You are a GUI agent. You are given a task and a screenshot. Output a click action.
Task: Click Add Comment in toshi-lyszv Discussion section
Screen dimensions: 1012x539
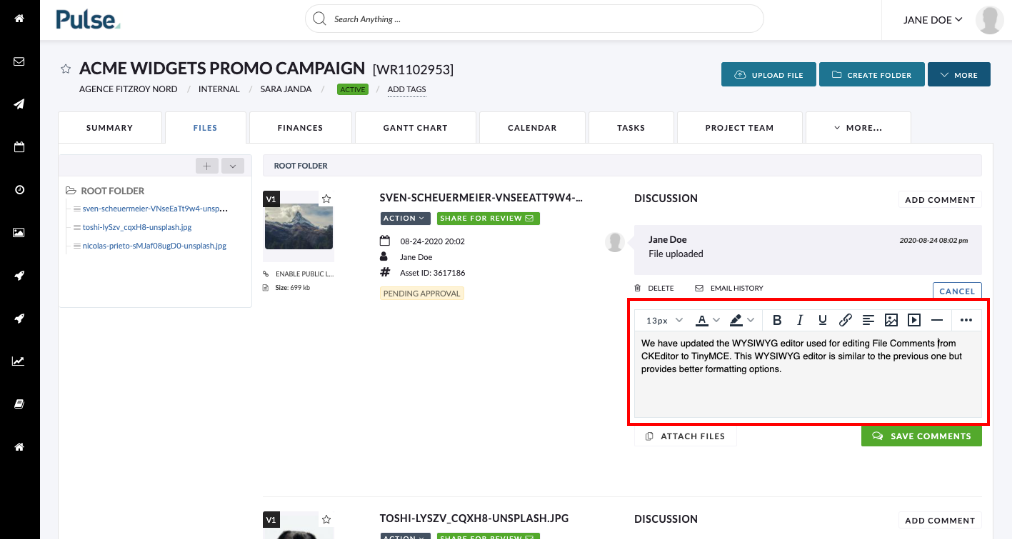(940, 521)
